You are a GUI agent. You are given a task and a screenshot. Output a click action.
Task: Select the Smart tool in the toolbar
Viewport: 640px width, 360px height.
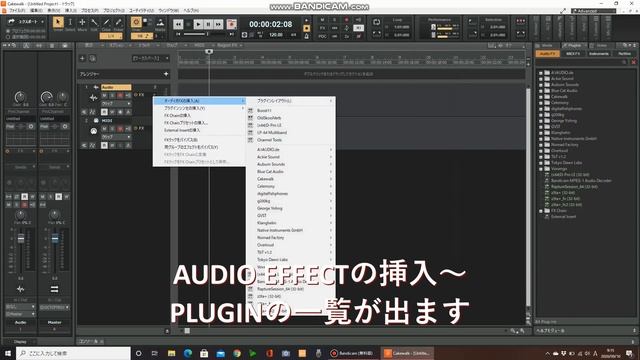(x=58, y=22)
